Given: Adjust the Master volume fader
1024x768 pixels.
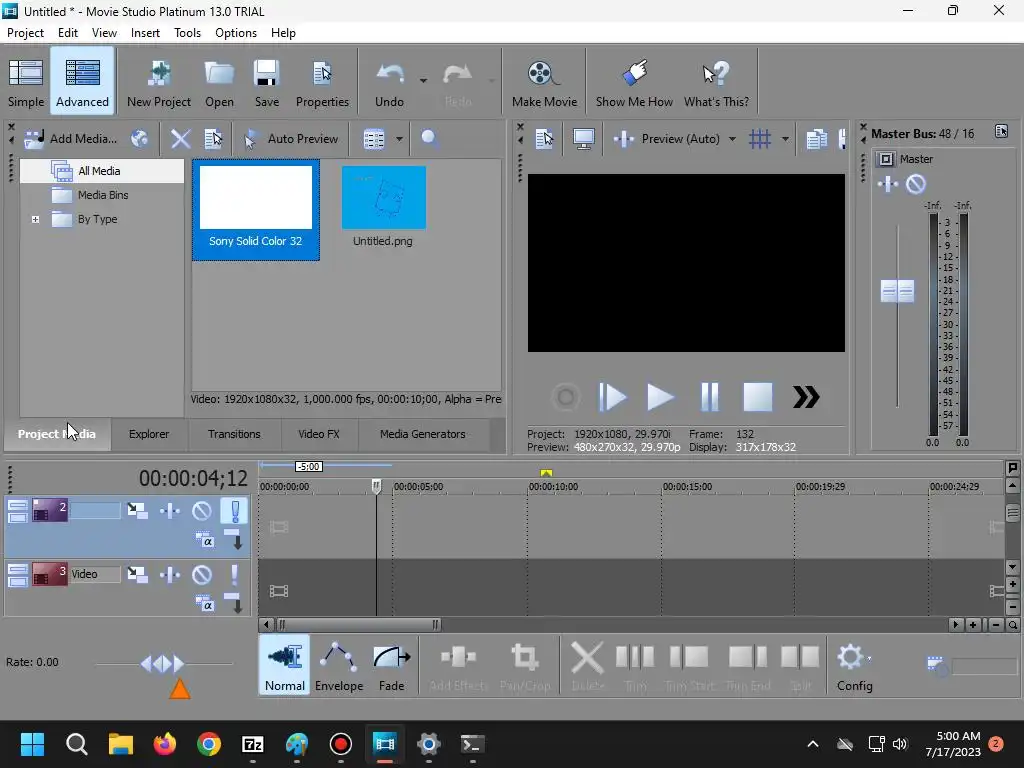Looking at the screenshot, I should pos(897,291).
